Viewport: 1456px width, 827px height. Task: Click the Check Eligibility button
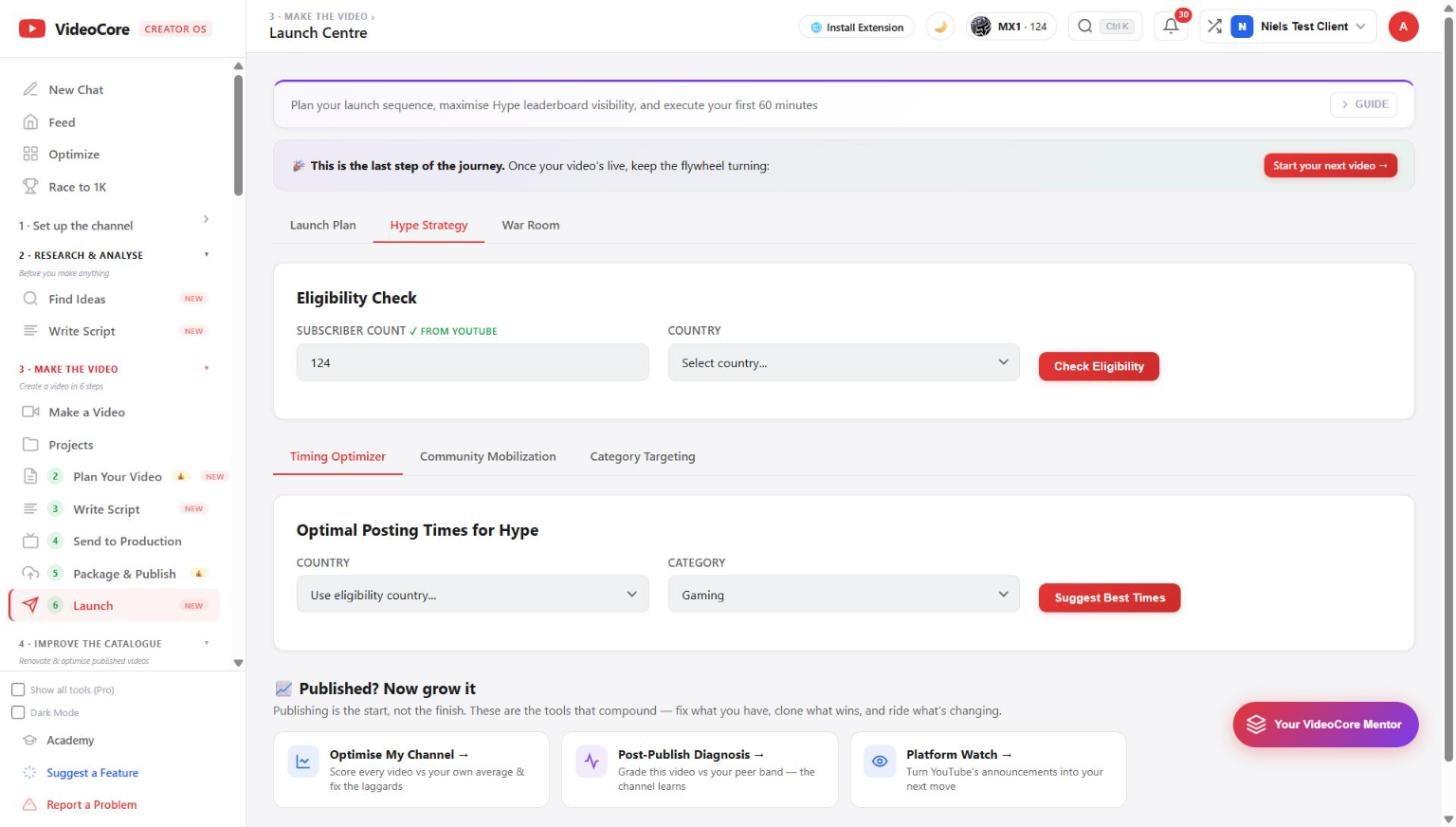tap(1098, 366)
